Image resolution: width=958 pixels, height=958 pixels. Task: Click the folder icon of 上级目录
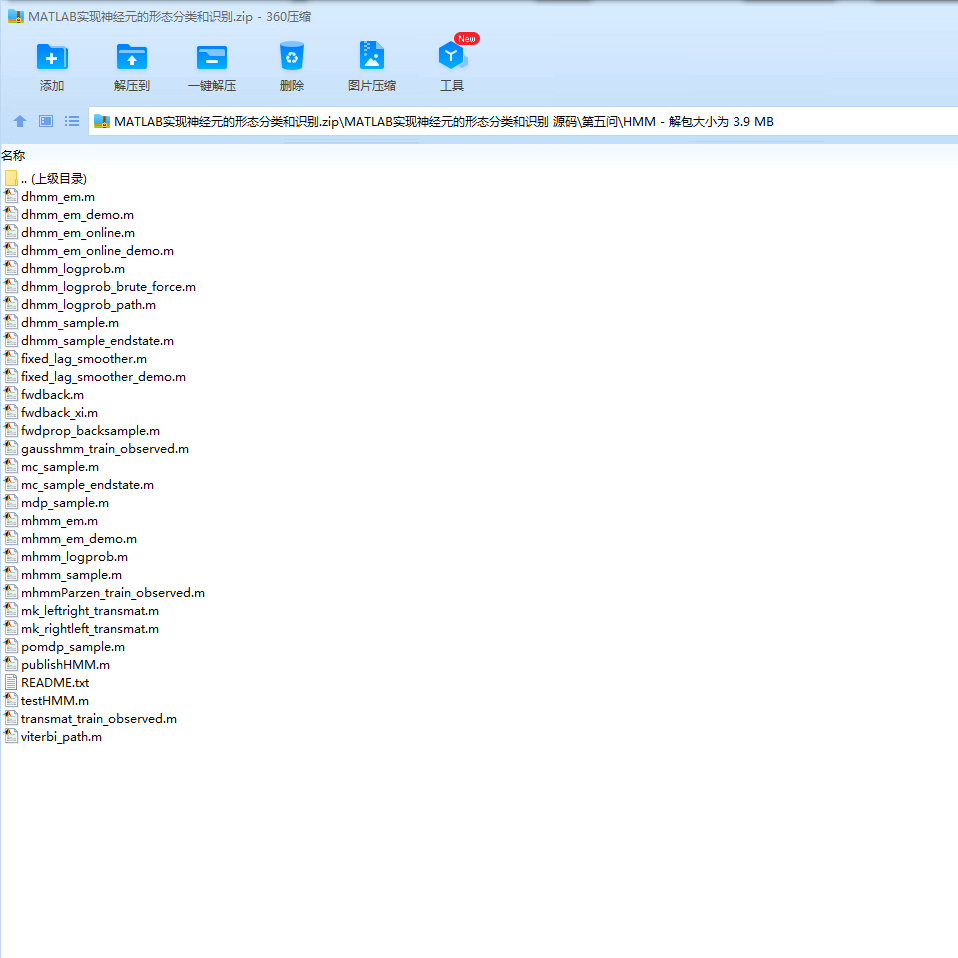click(x=11, y=178)
